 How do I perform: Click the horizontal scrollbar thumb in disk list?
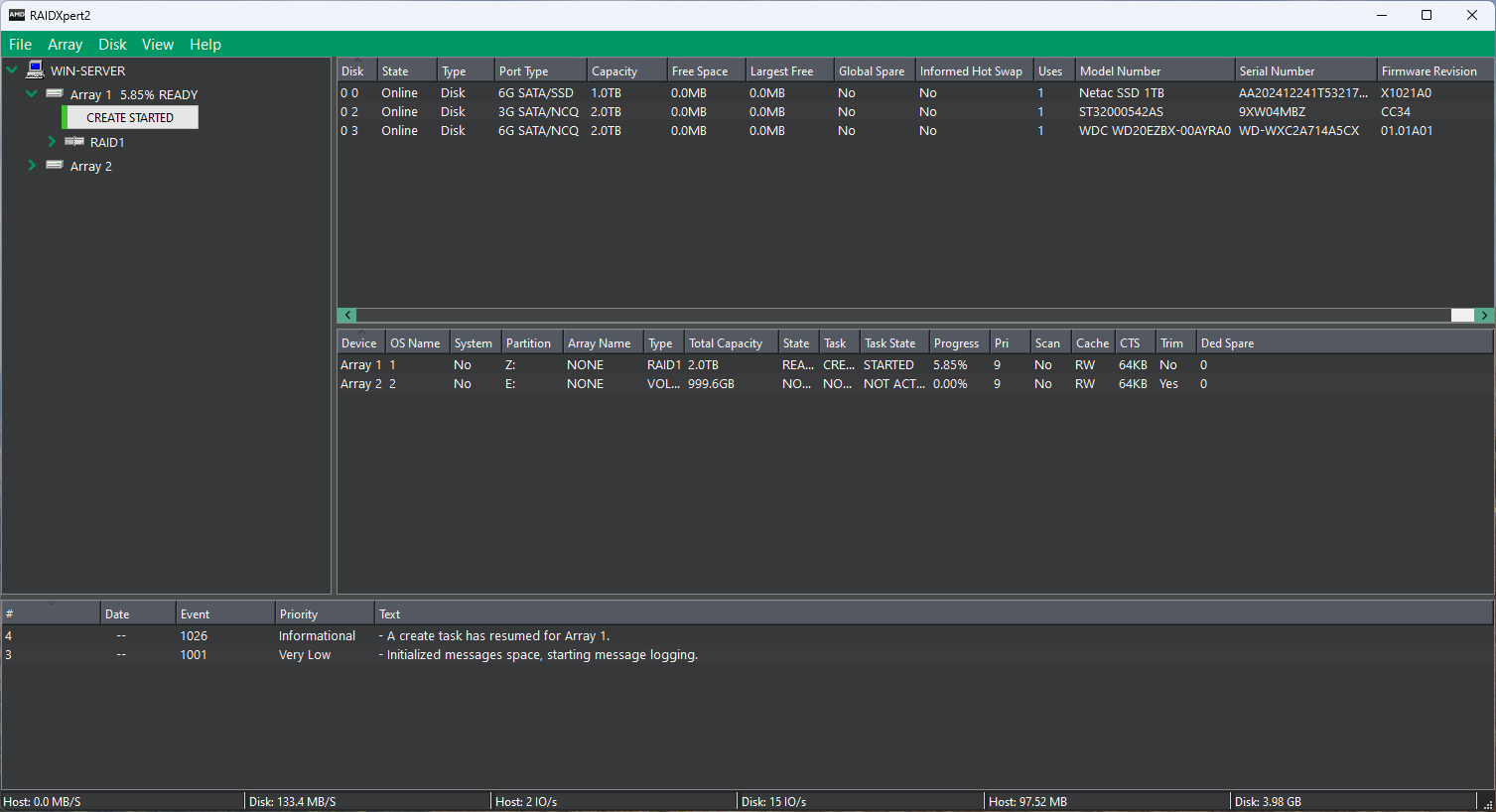point(1462,315)
